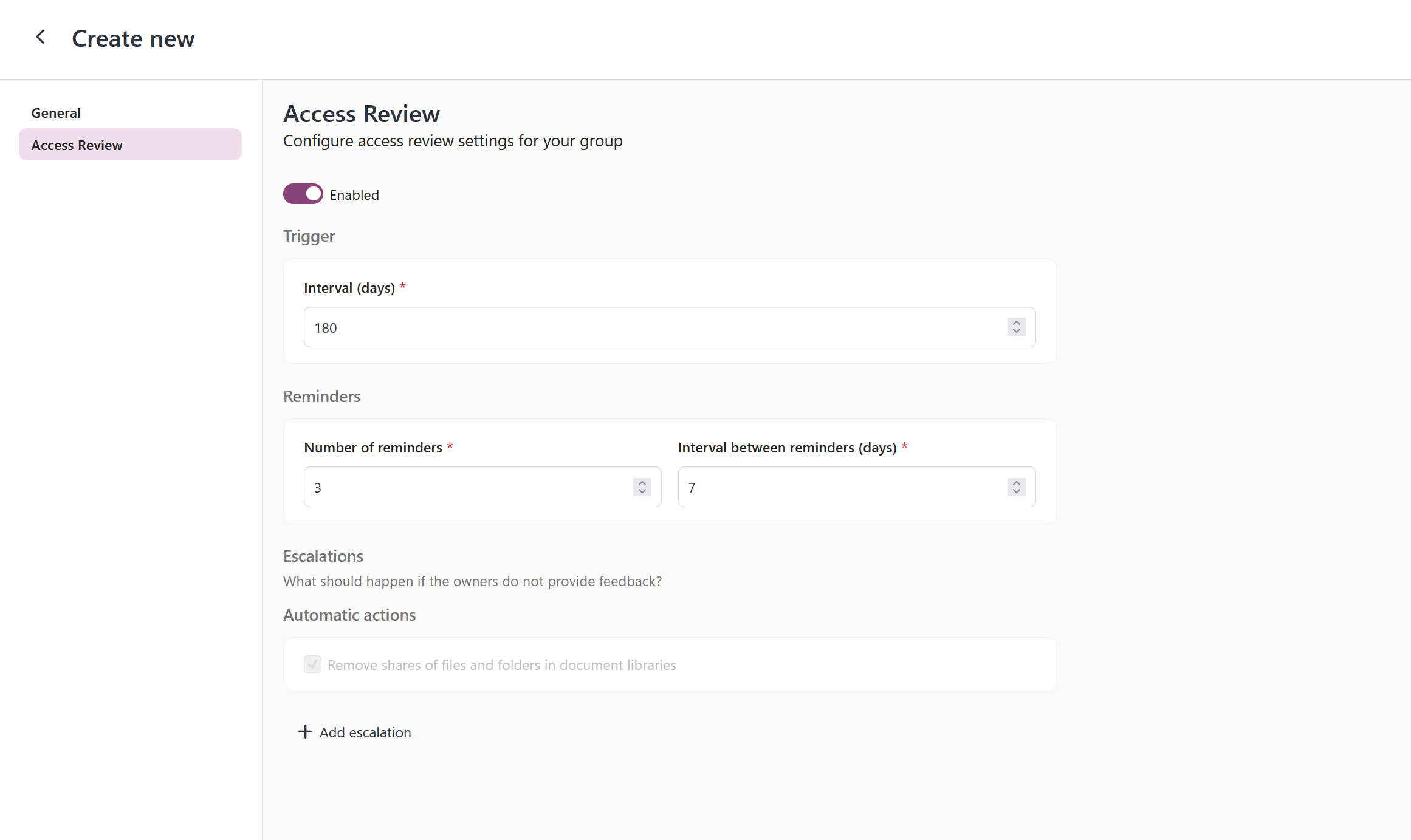Decrease Interval between reminders using its stepper
The image size is (1411, 840).
(1015, 491)
